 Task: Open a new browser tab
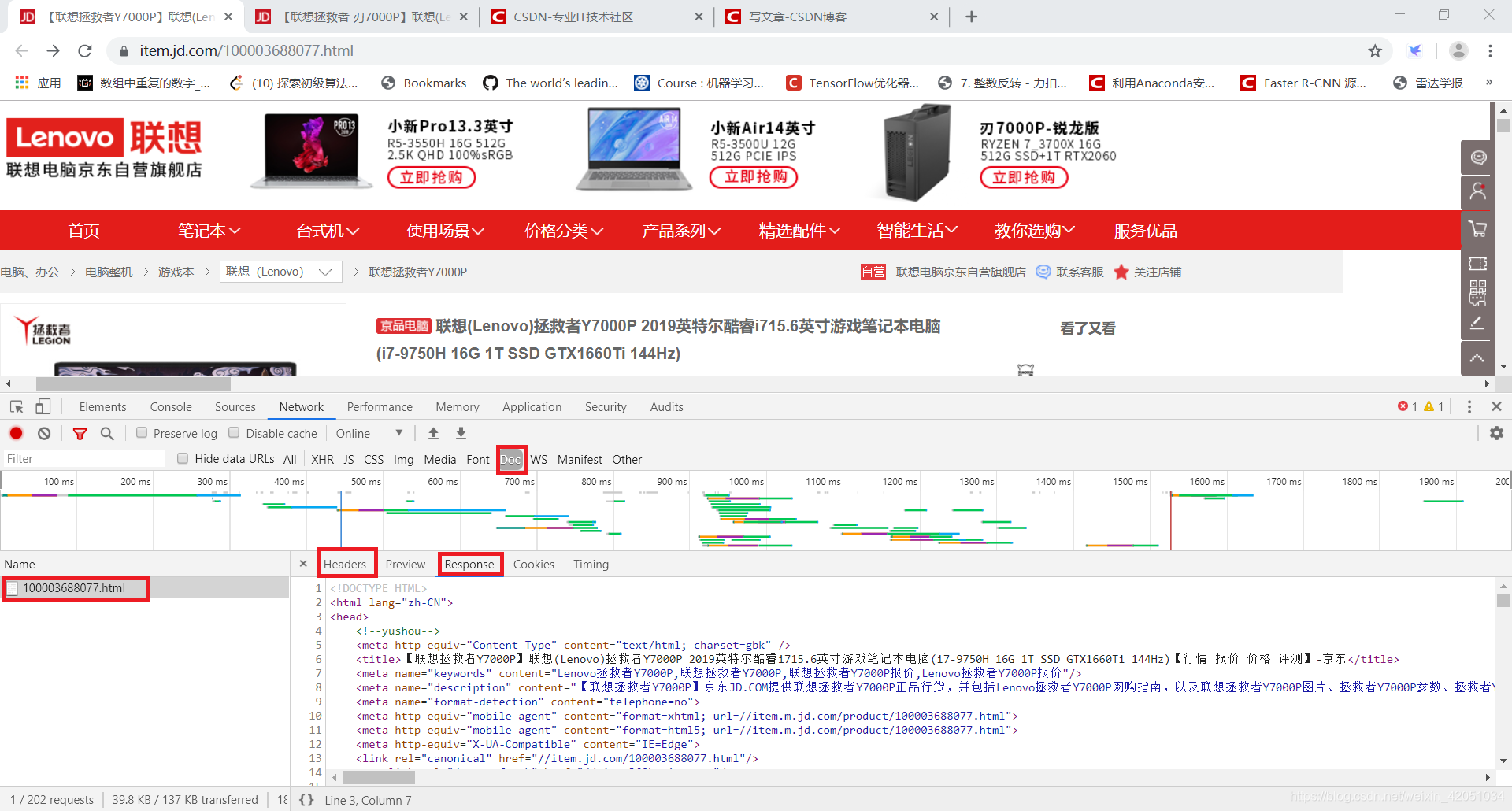971,17
